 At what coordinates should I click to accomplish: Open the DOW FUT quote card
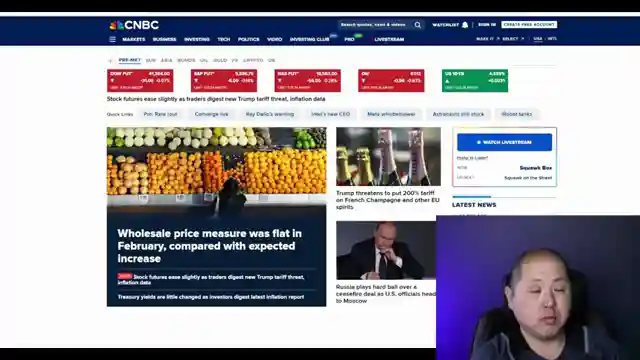(140, 80)
